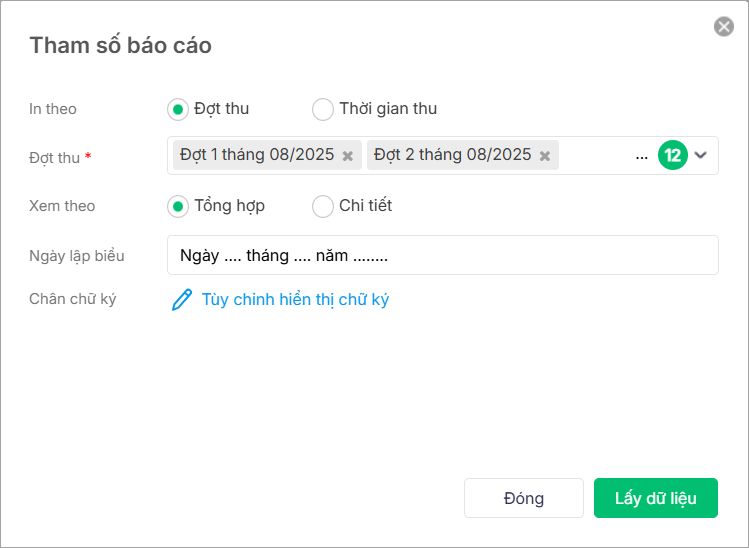Click the Đợt 1 tháng 08/2025 chip

tap(257, 155)
